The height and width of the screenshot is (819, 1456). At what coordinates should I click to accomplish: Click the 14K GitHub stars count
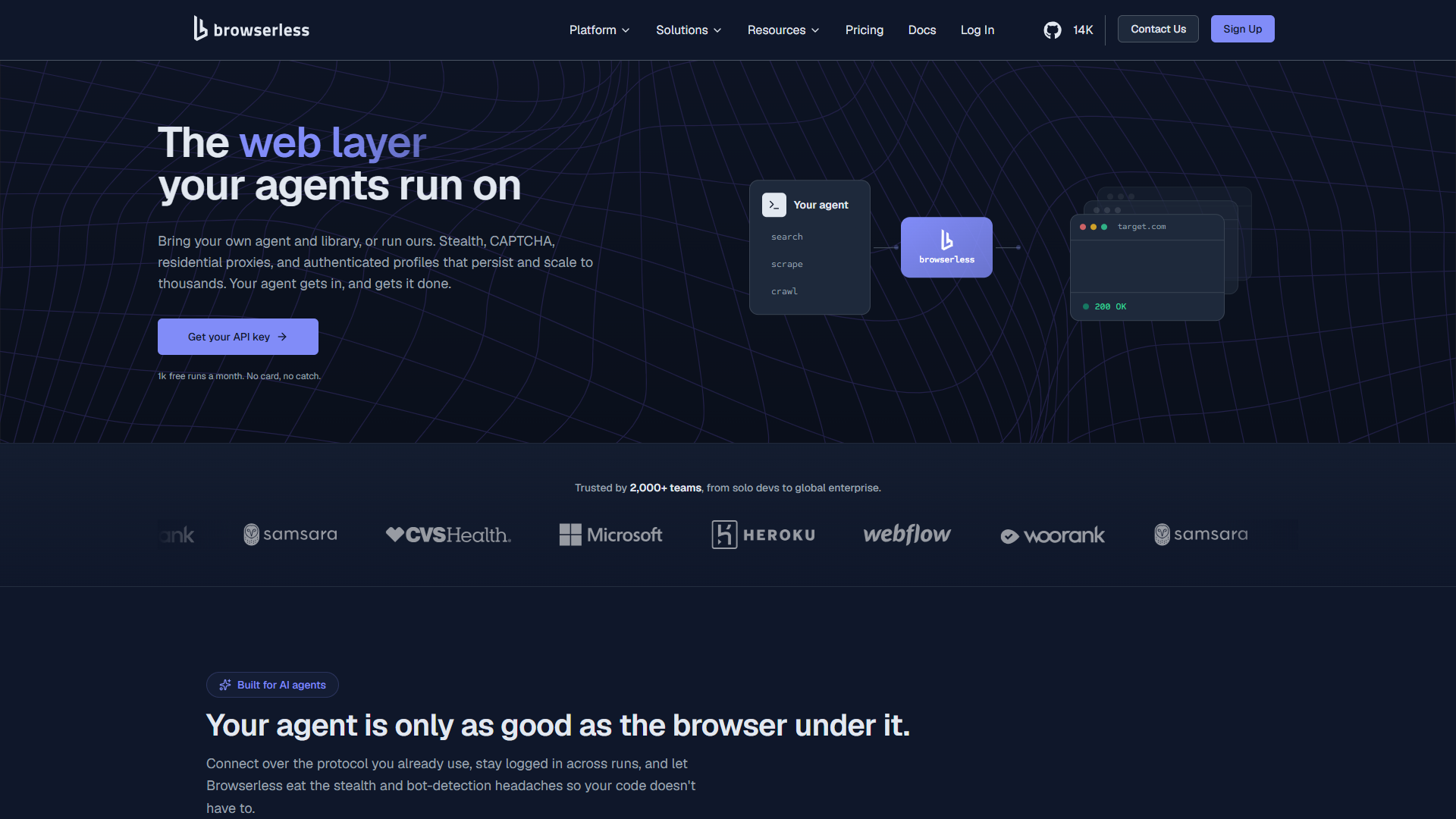[x=1083, y=30]
